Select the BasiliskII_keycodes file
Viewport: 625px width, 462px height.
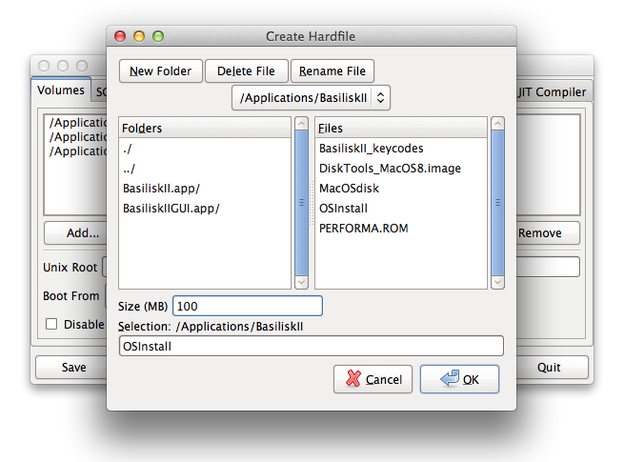pos(401,148)
